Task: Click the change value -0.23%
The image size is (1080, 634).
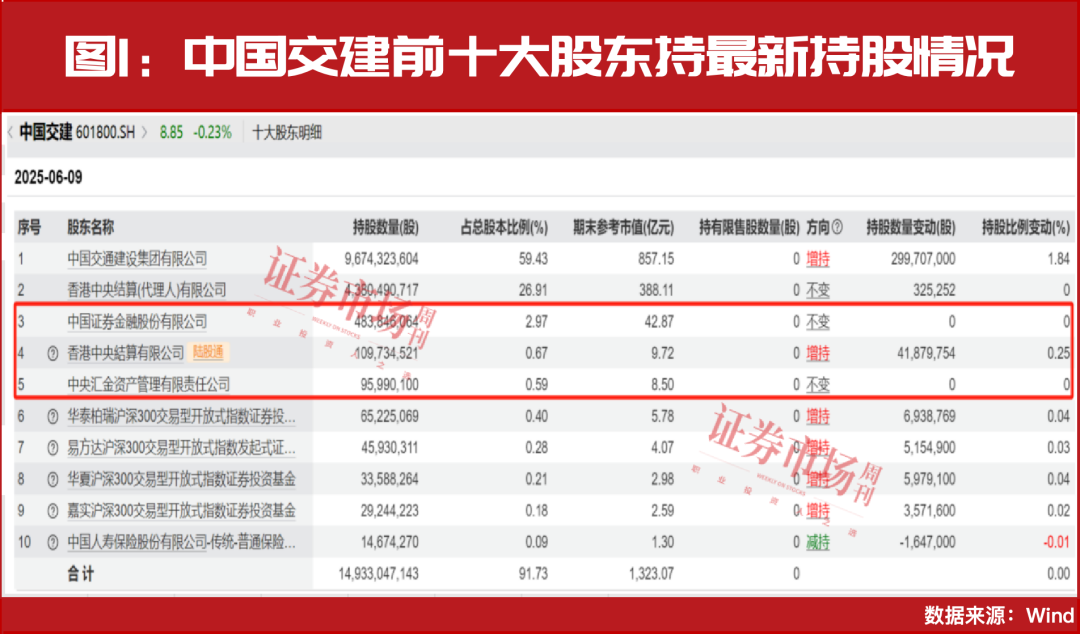Action: (x=212, y=132)
